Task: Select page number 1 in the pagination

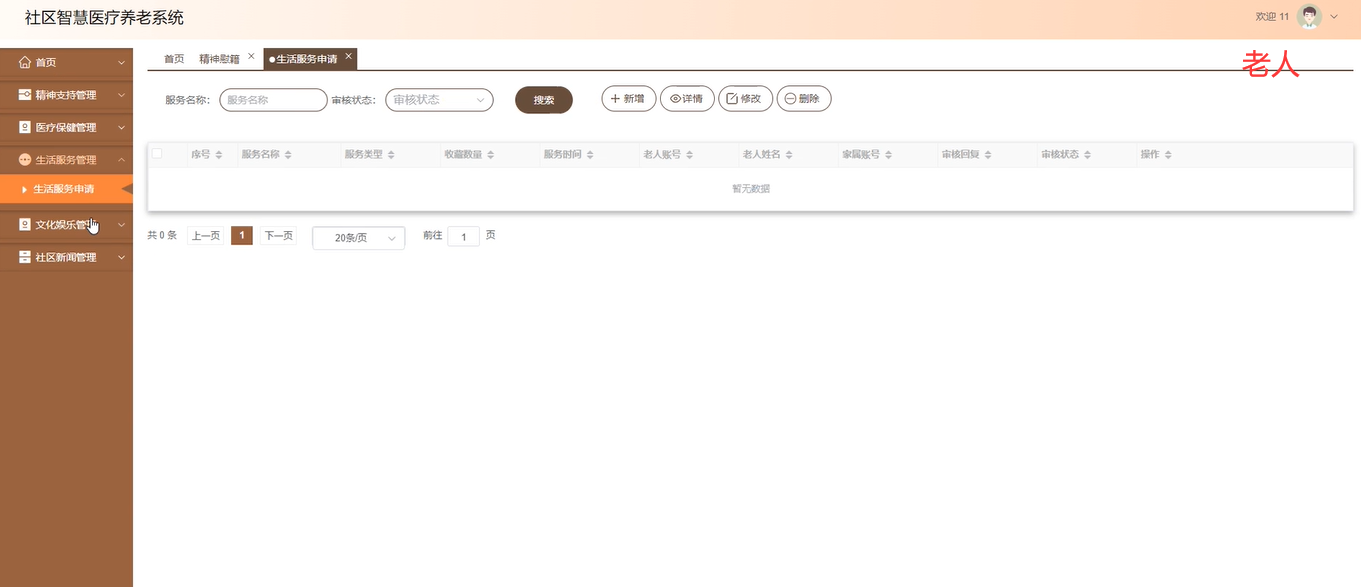Action: pyautogui.click(x=242, y=236)
